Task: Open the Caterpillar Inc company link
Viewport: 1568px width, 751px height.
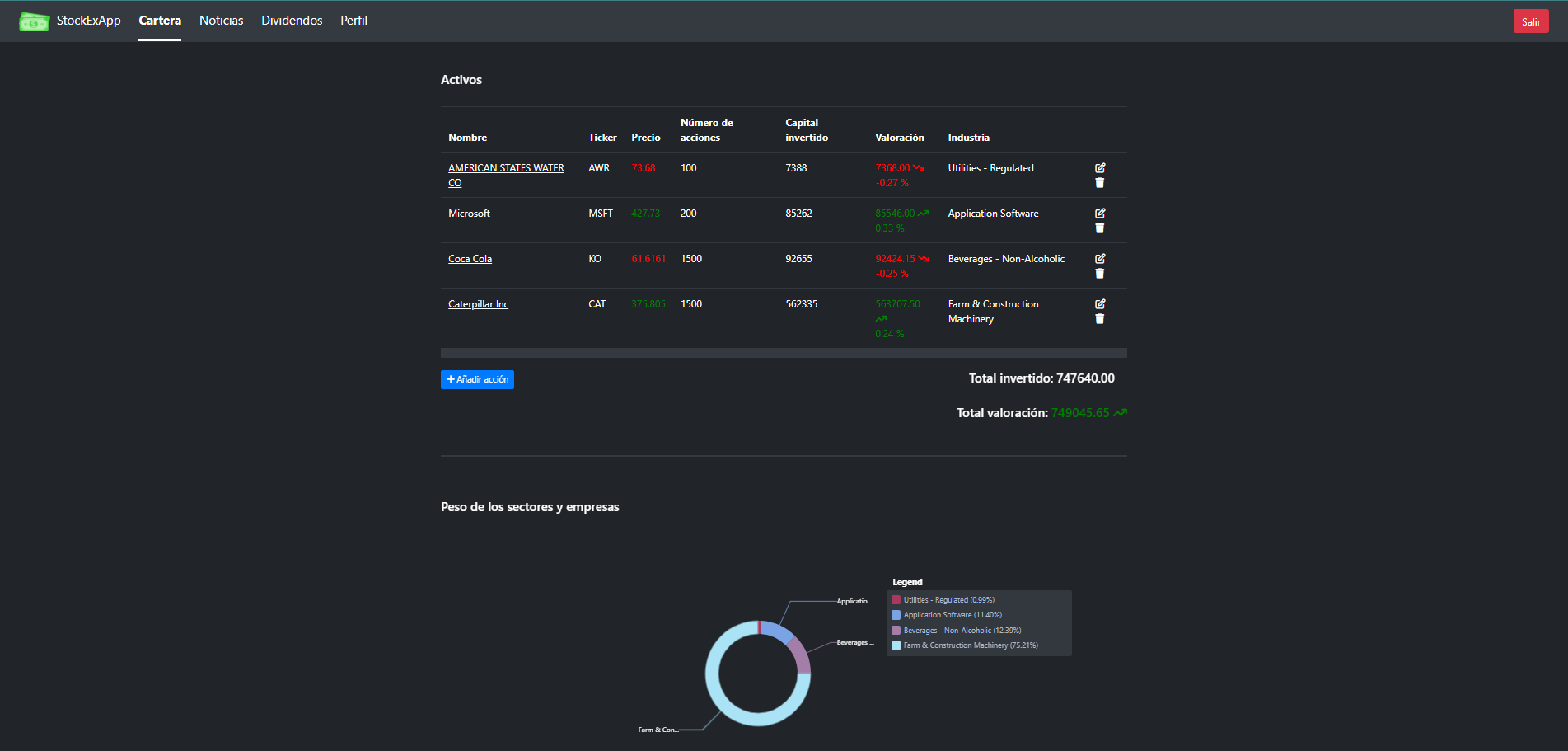Action: tap(478, 304)
